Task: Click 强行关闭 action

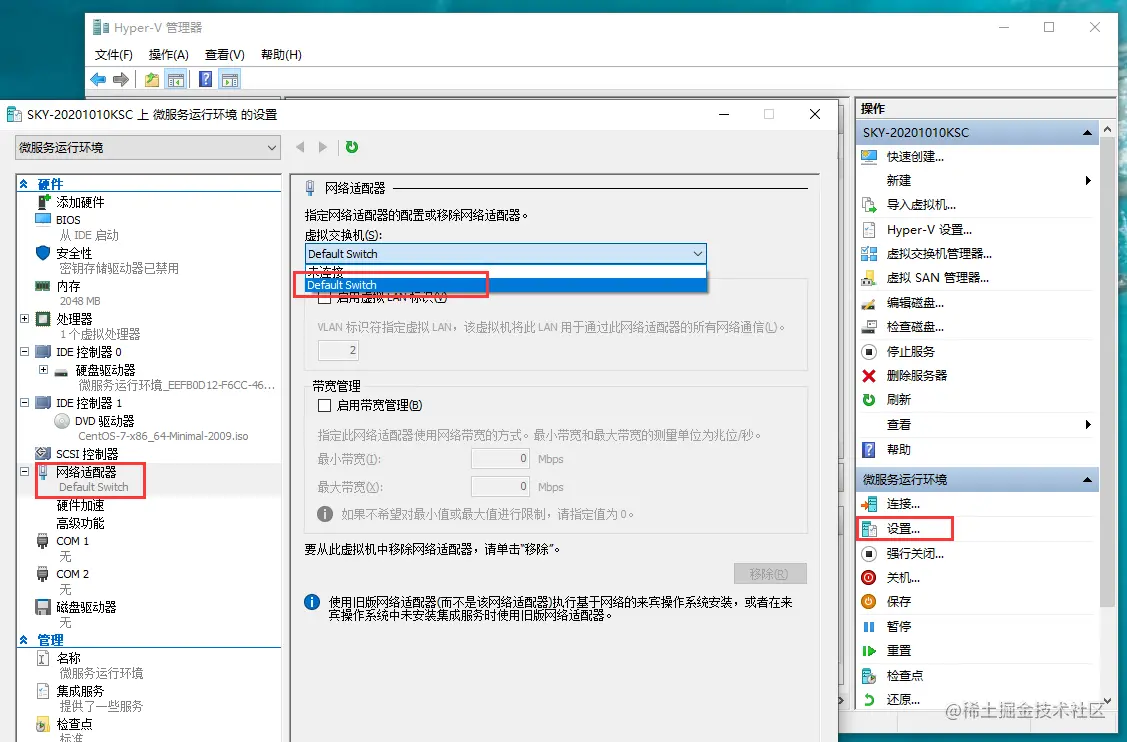Action: click(915, 554)
